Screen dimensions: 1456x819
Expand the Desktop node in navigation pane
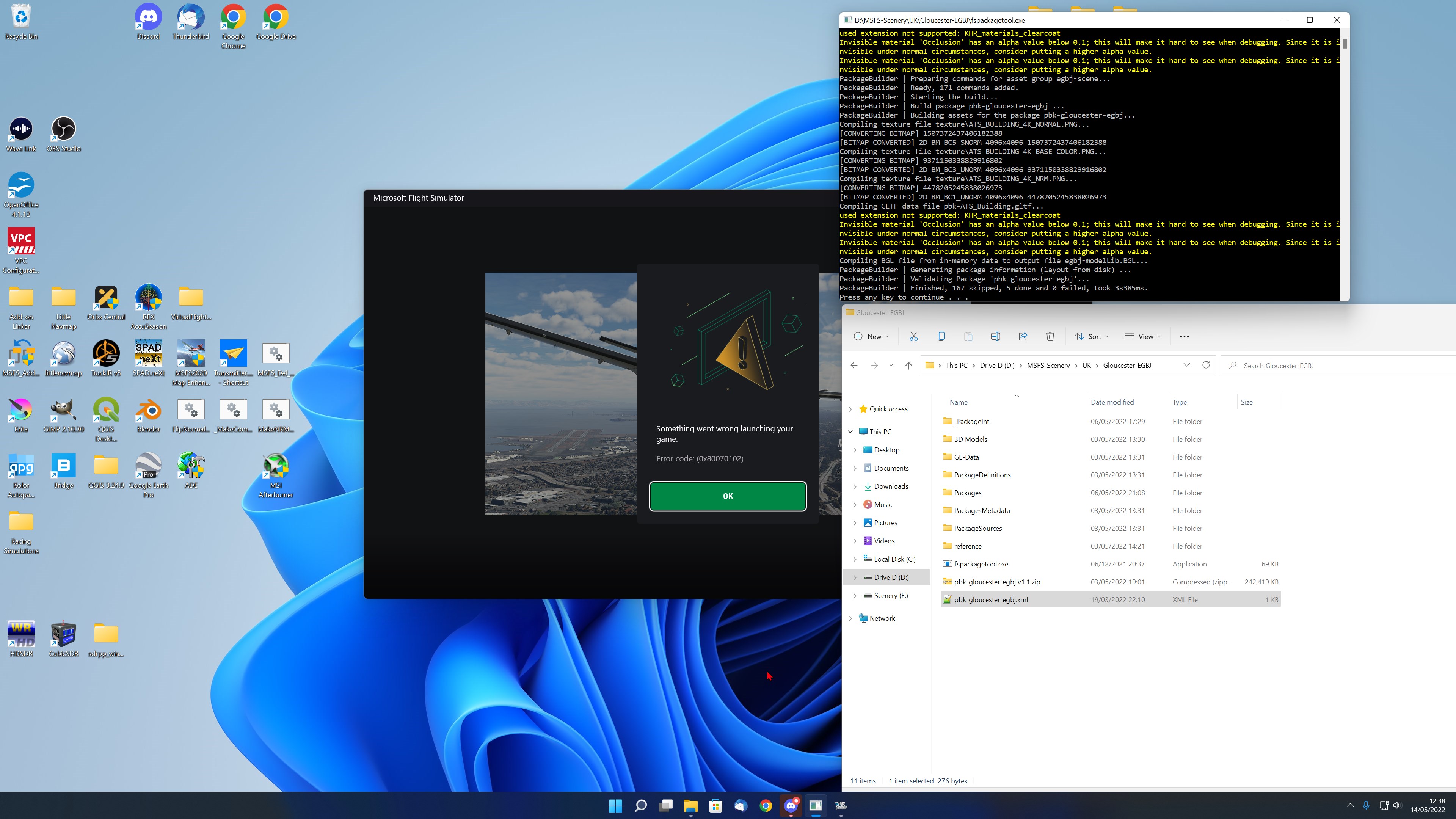pyautogui.click(x=855, y=450)
